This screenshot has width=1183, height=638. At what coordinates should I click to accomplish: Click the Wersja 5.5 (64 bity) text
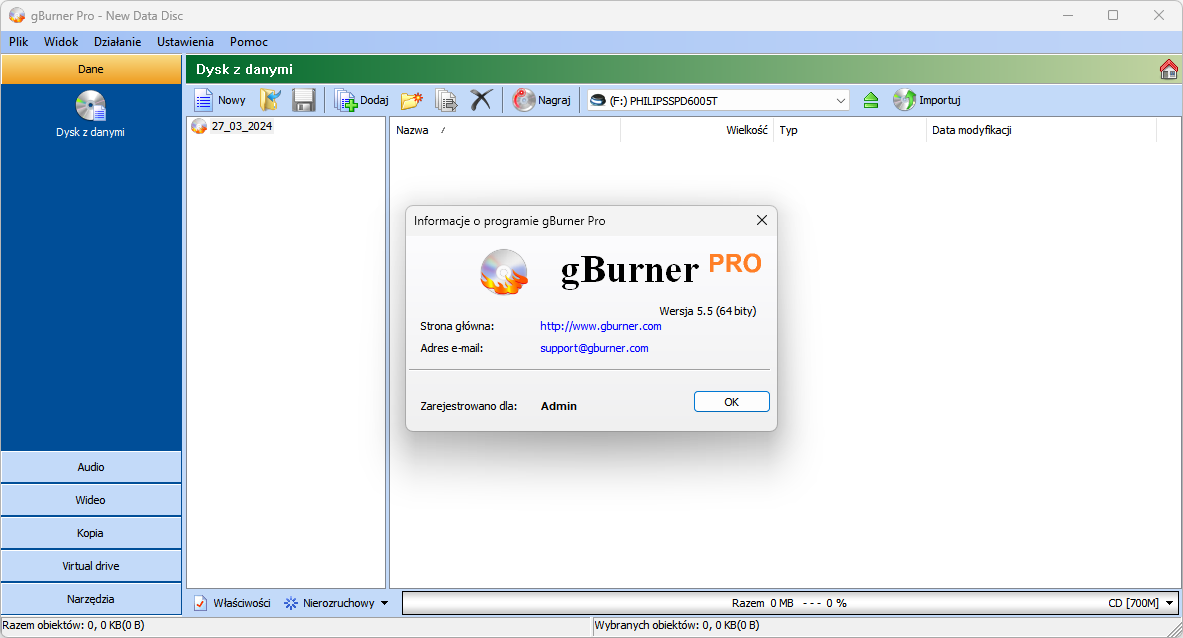(708, 311)
